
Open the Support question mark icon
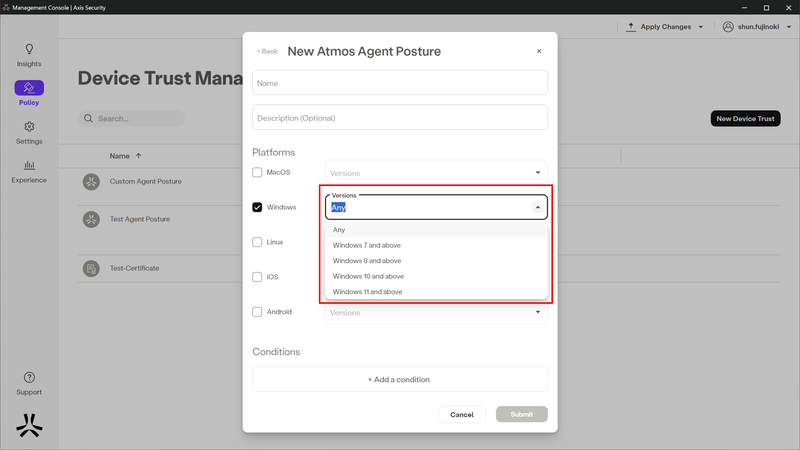click(29, 378)
